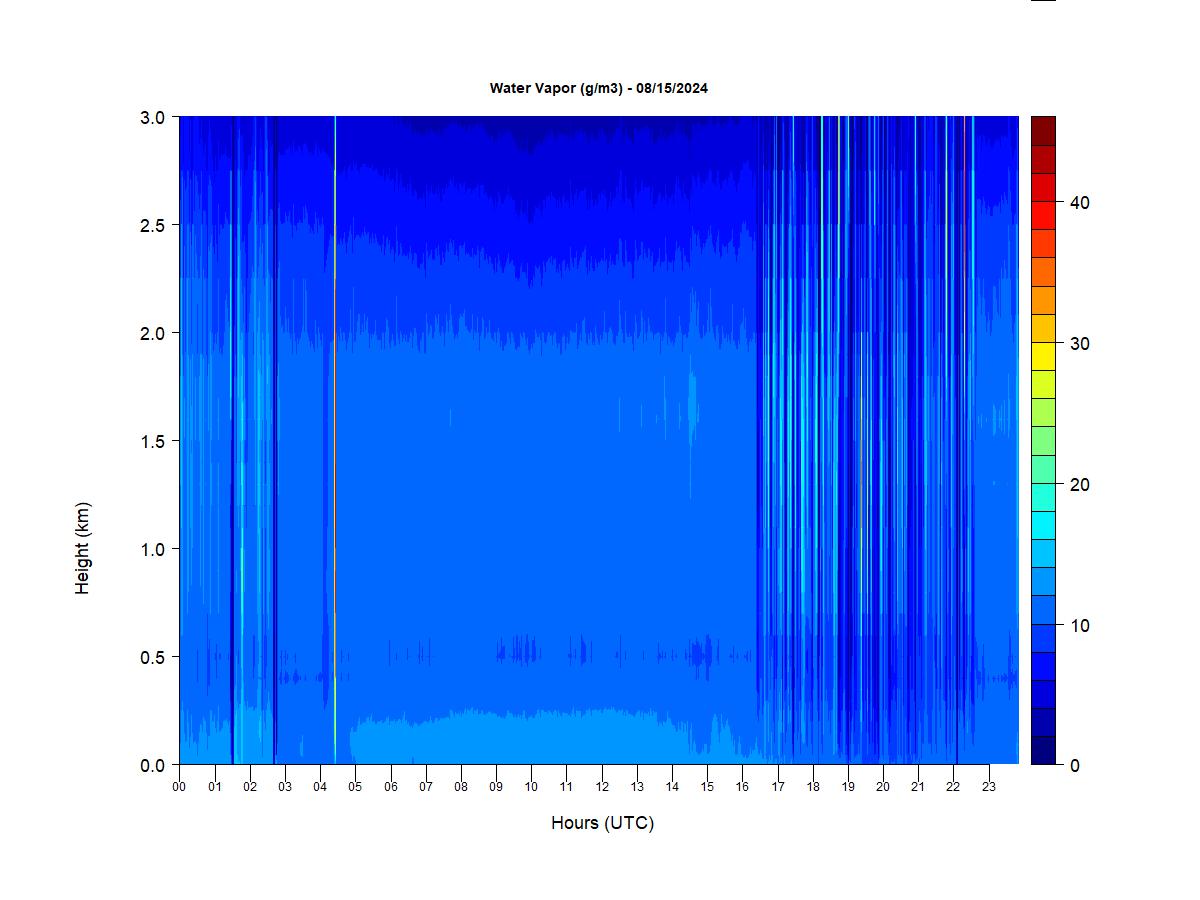Pick the darkest navy swatch at colorbar bottom
Viewport: 1200px width, 900px height.
[x=1043, y=750]
